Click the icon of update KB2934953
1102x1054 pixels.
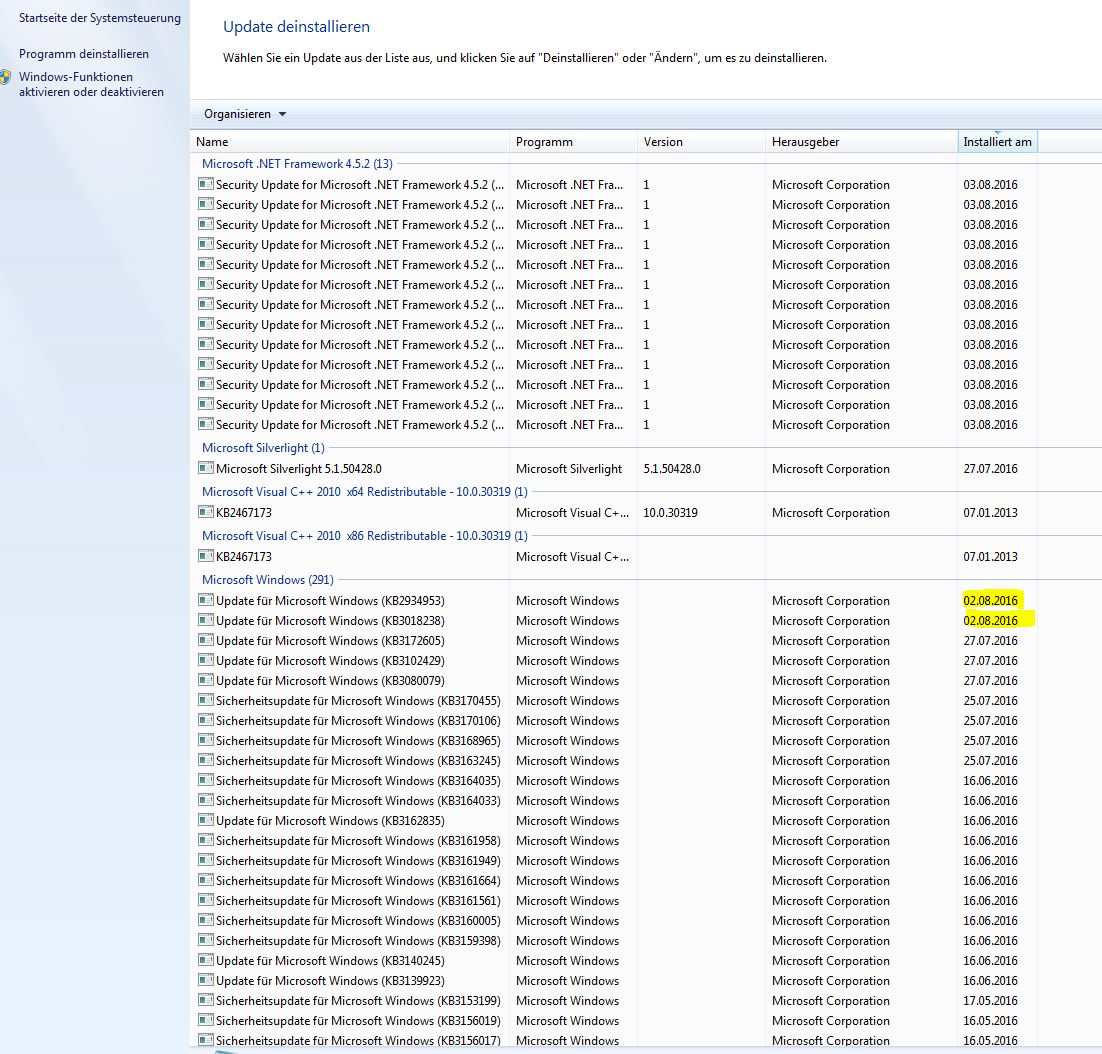(206, 600)
